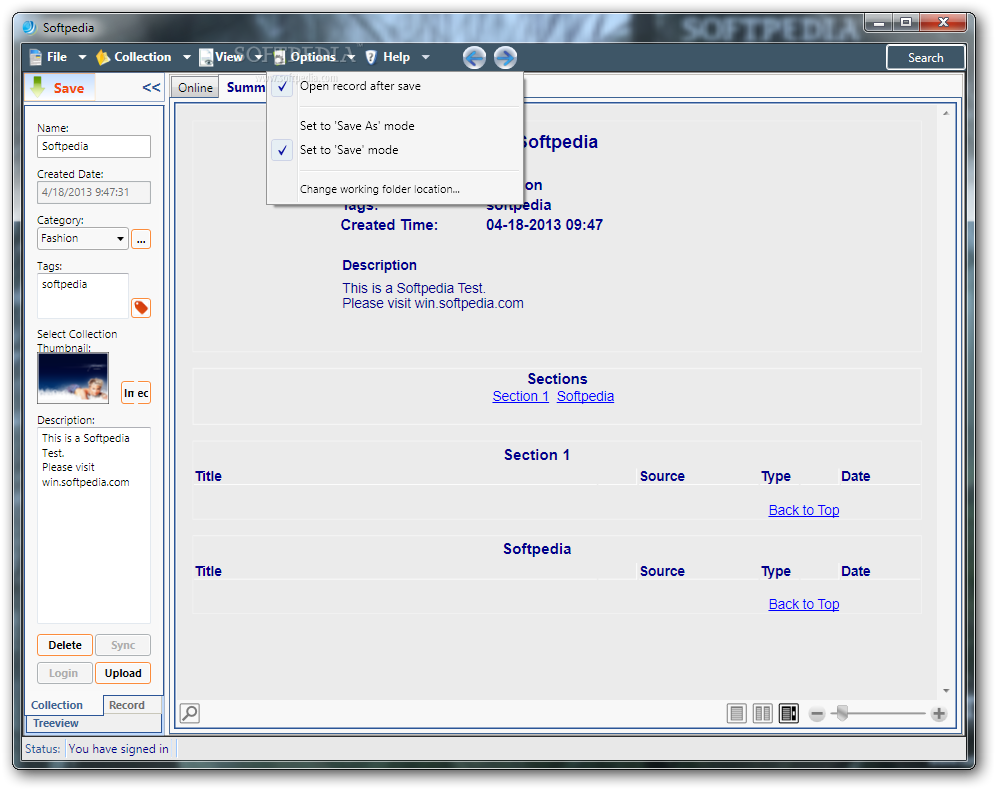Click the Collection menu icon
996x790 pixels.
click(x=103, y=58)
